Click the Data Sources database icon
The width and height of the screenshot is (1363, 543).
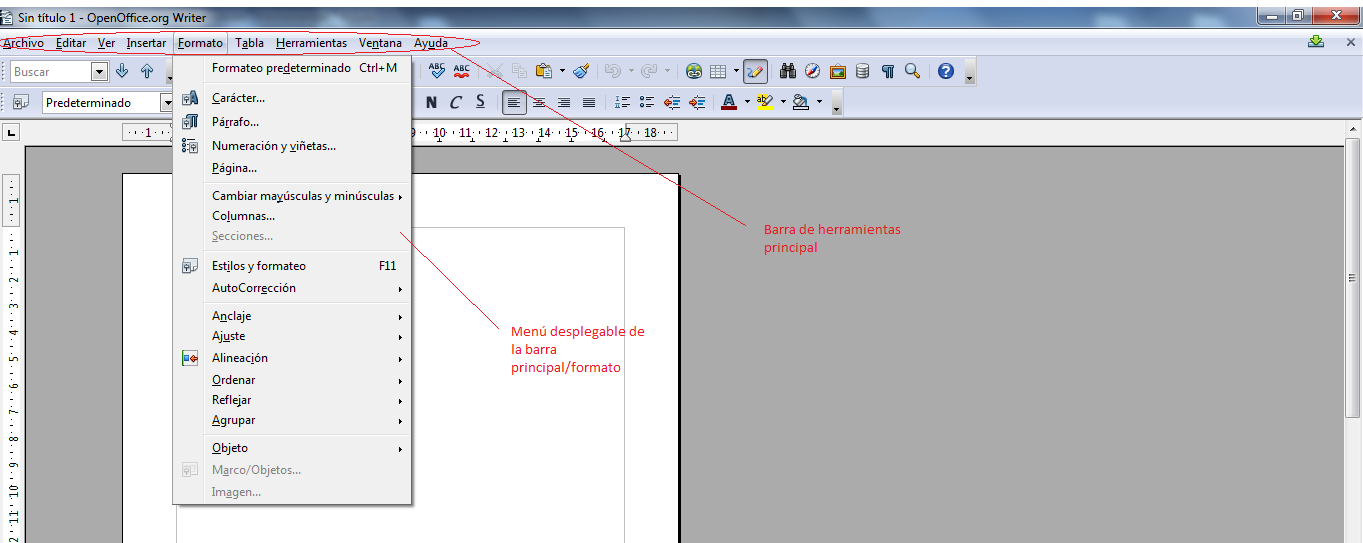tap(862, 71)
